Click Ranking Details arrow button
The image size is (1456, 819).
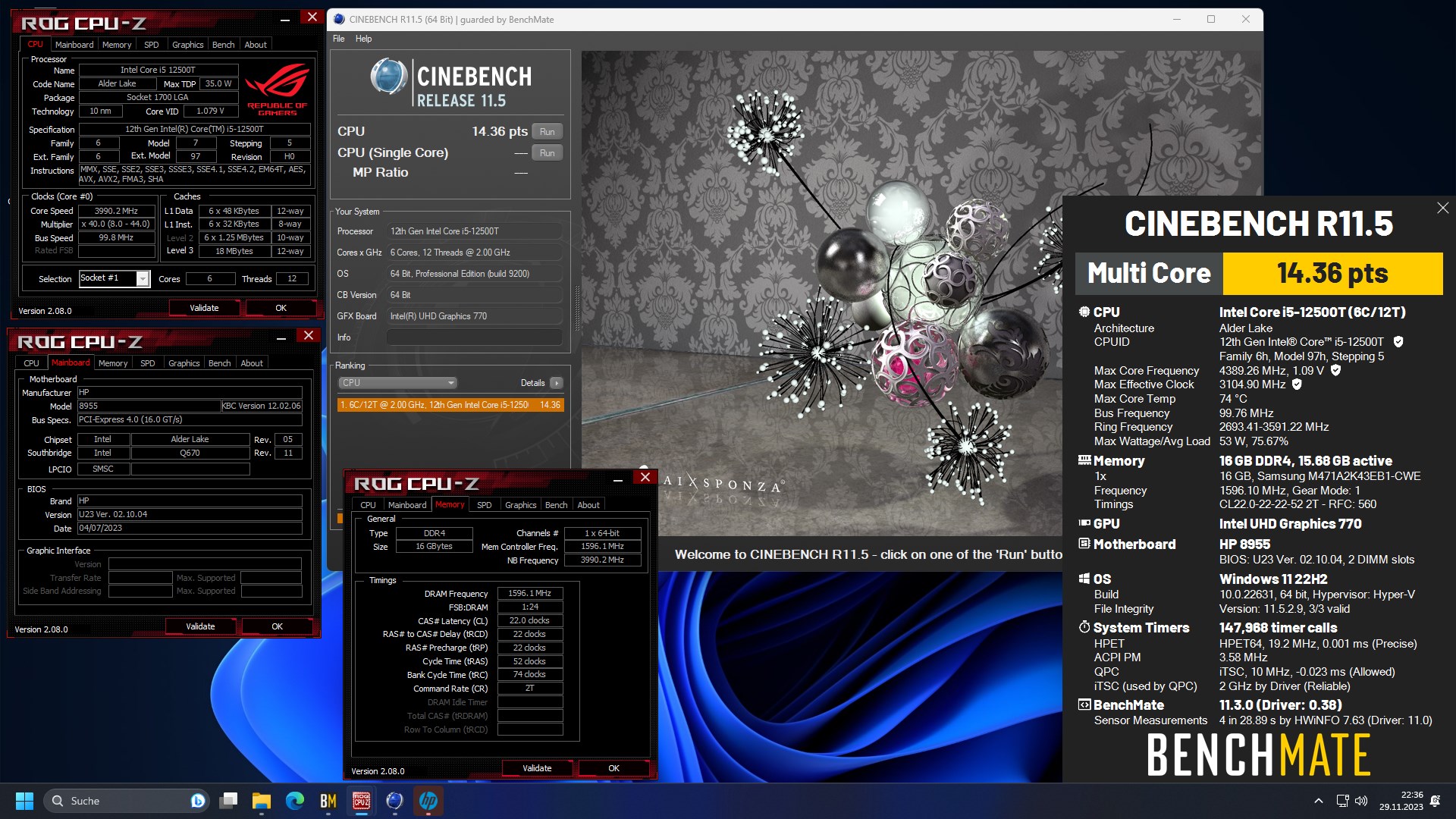click(557, 383)
